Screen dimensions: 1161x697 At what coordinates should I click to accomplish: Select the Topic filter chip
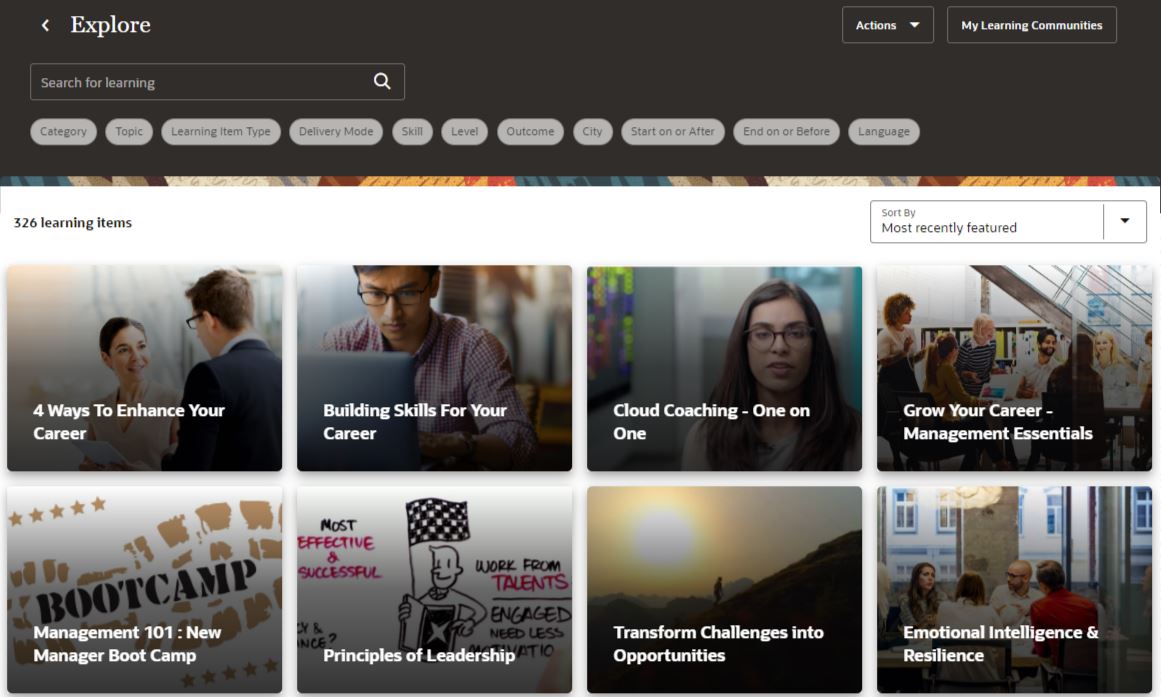click(129, 132)
